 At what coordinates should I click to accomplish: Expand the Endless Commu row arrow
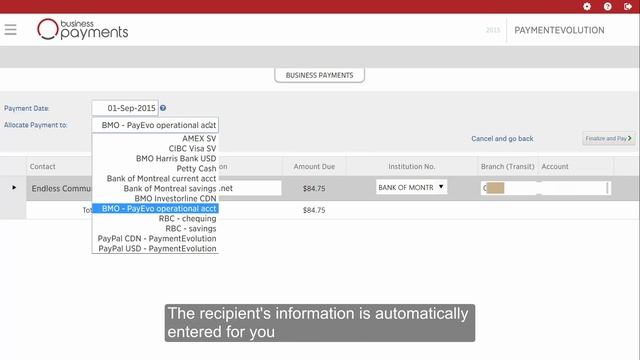(14, 187)
